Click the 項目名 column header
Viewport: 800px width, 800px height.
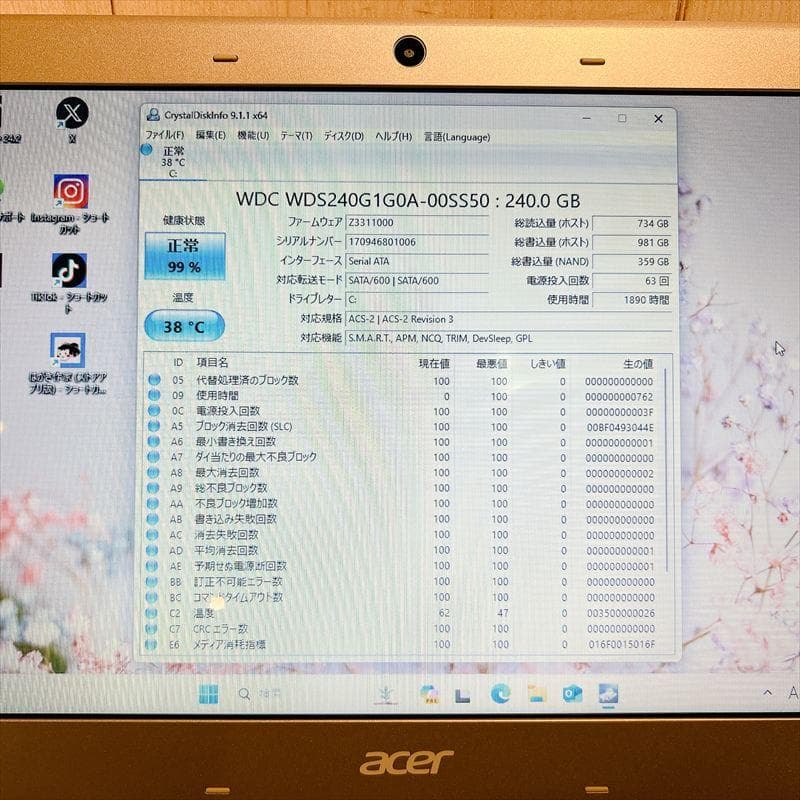213,362
